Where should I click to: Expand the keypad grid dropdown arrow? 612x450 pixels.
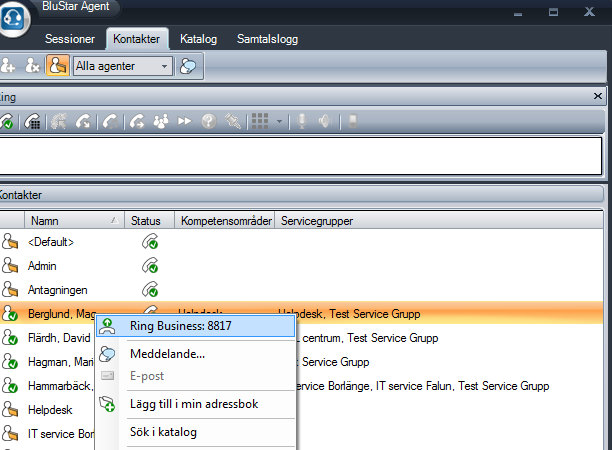[279, 121]
